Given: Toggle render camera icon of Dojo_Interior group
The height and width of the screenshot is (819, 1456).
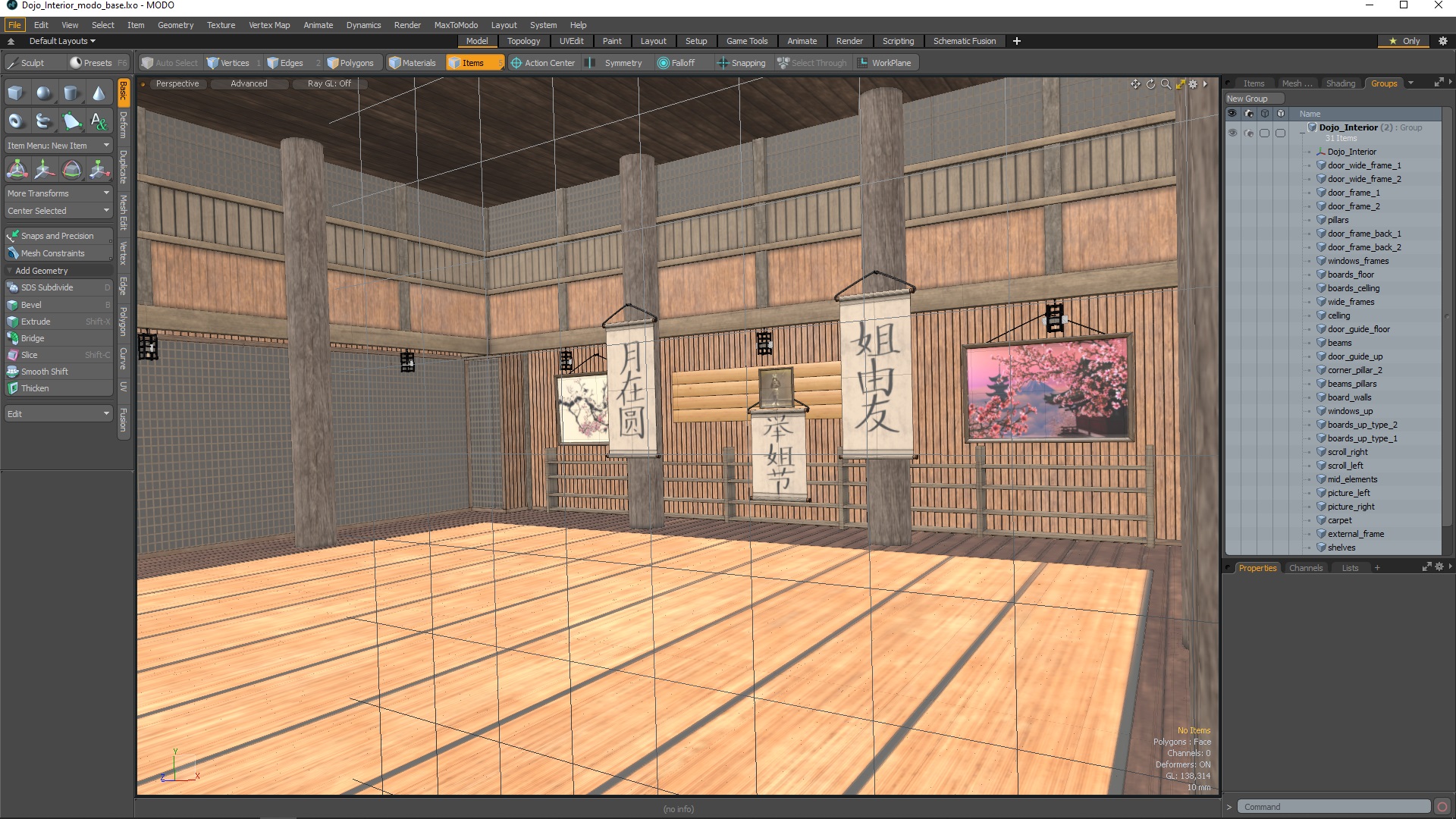Looking at the screenshot, I should click(1249, 133).
